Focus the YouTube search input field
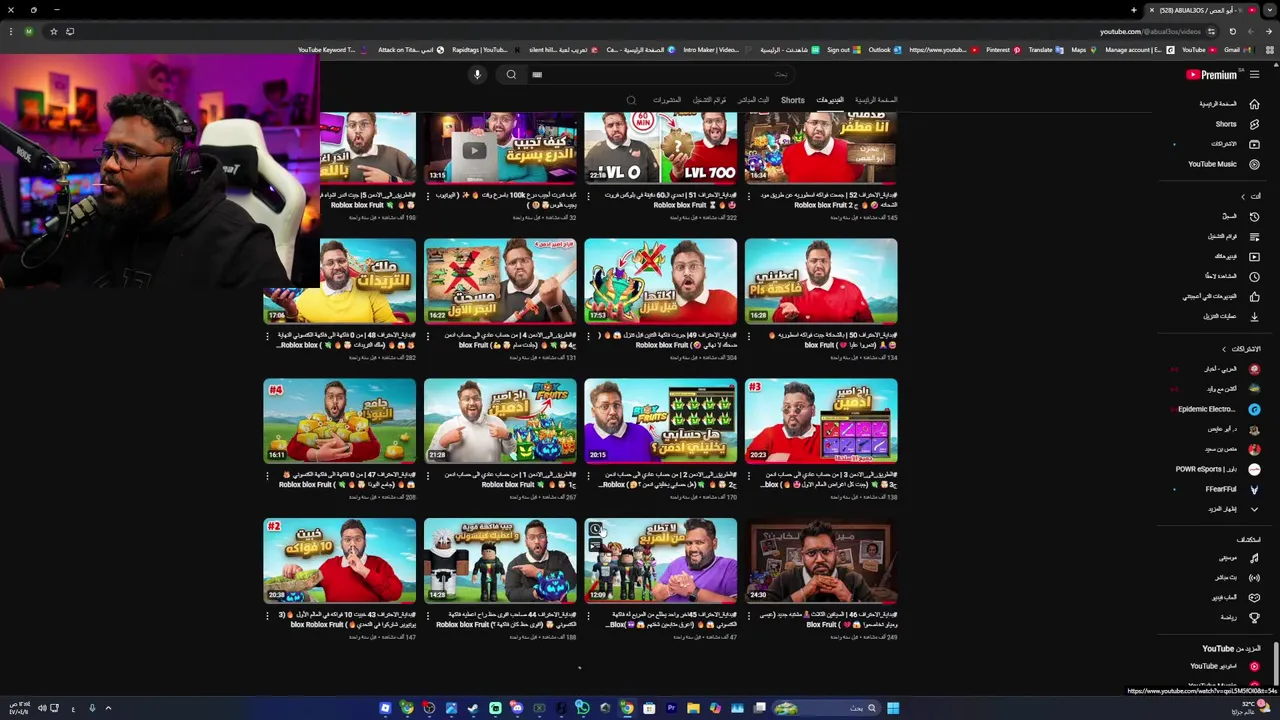The image size is (1280, 720). pyautogui.click(x=660, y=75)
